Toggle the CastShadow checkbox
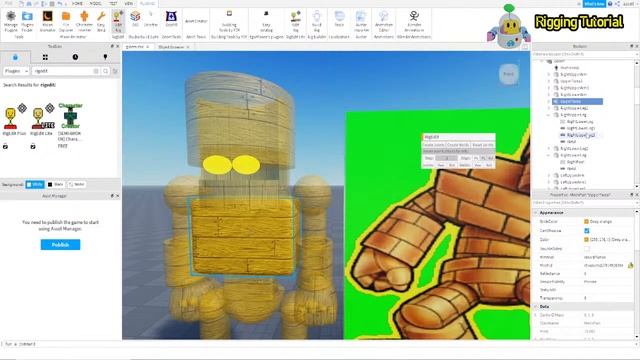640x360 pixels. pyautogui.click(x=587, y=231)
